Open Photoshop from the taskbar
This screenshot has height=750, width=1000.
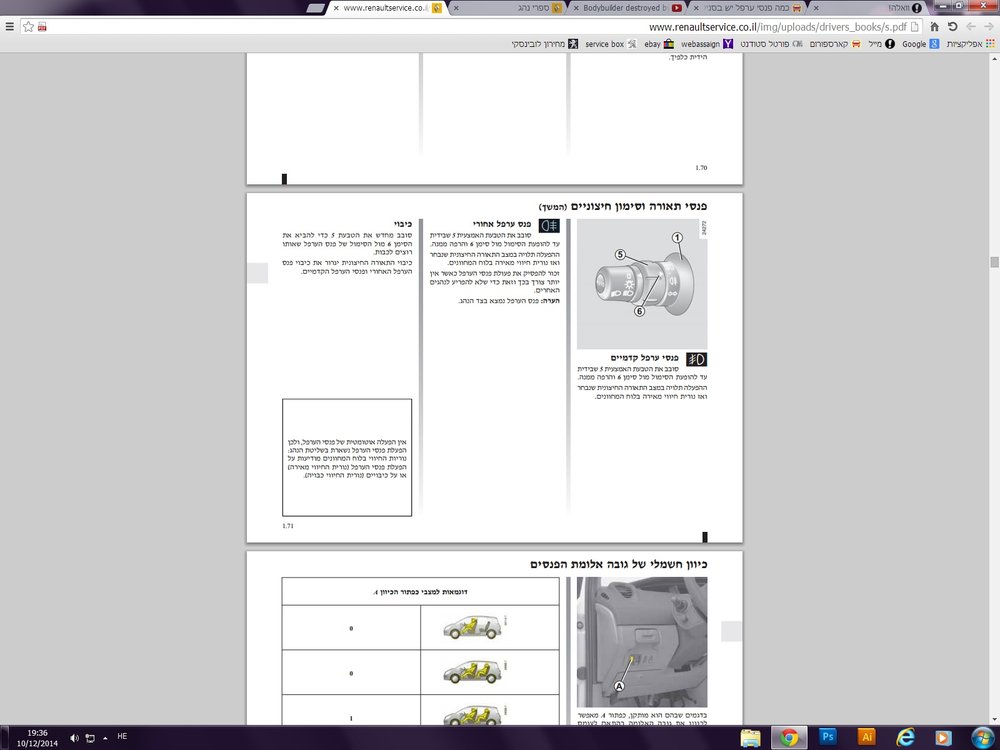tap(828, 737)
